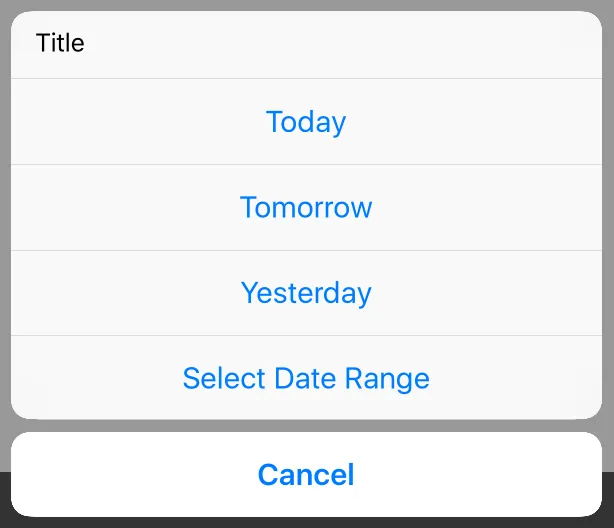This screenshot has height=528, width=614.
Task: Click the Title header text
Action: pos(60,43)
